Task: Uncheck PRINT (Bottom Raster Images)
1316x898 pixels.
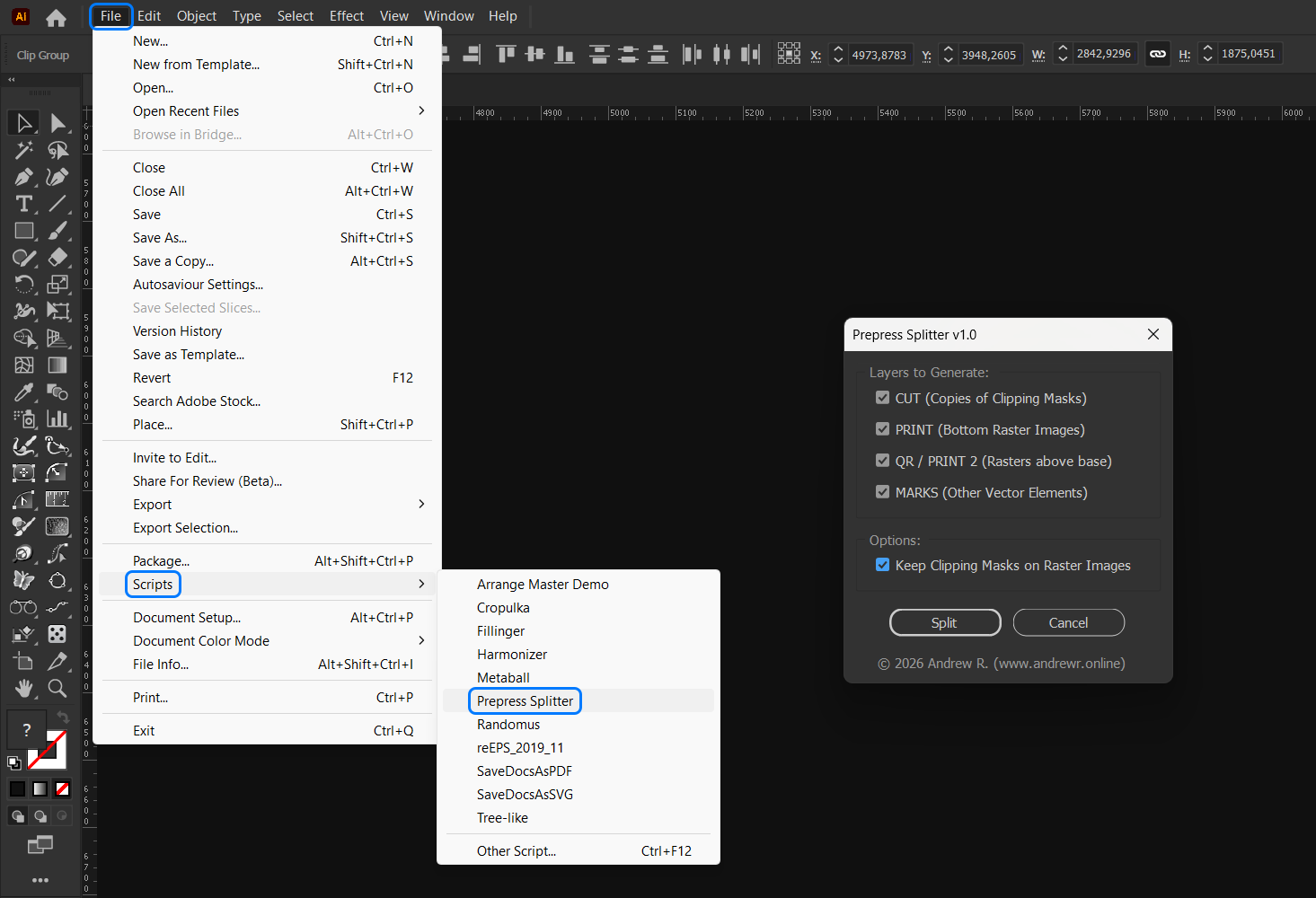Action: [x=882, y=429]
